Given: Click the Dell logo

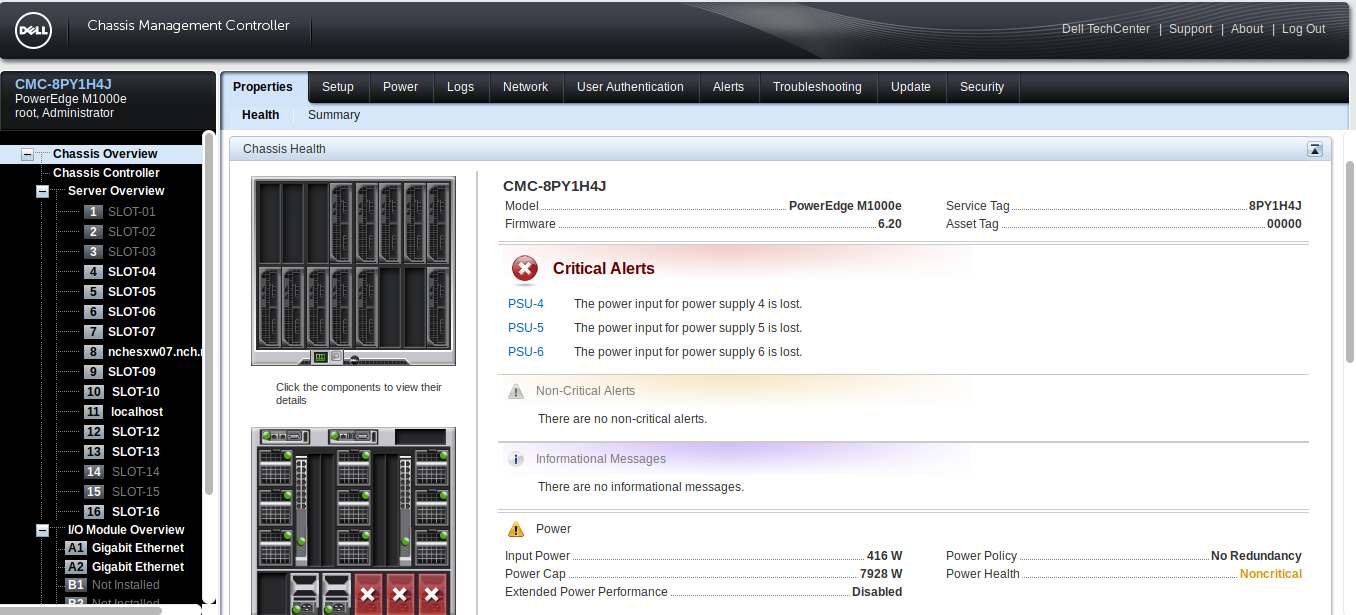Looking at the screenshot, I should pos(34,30).
